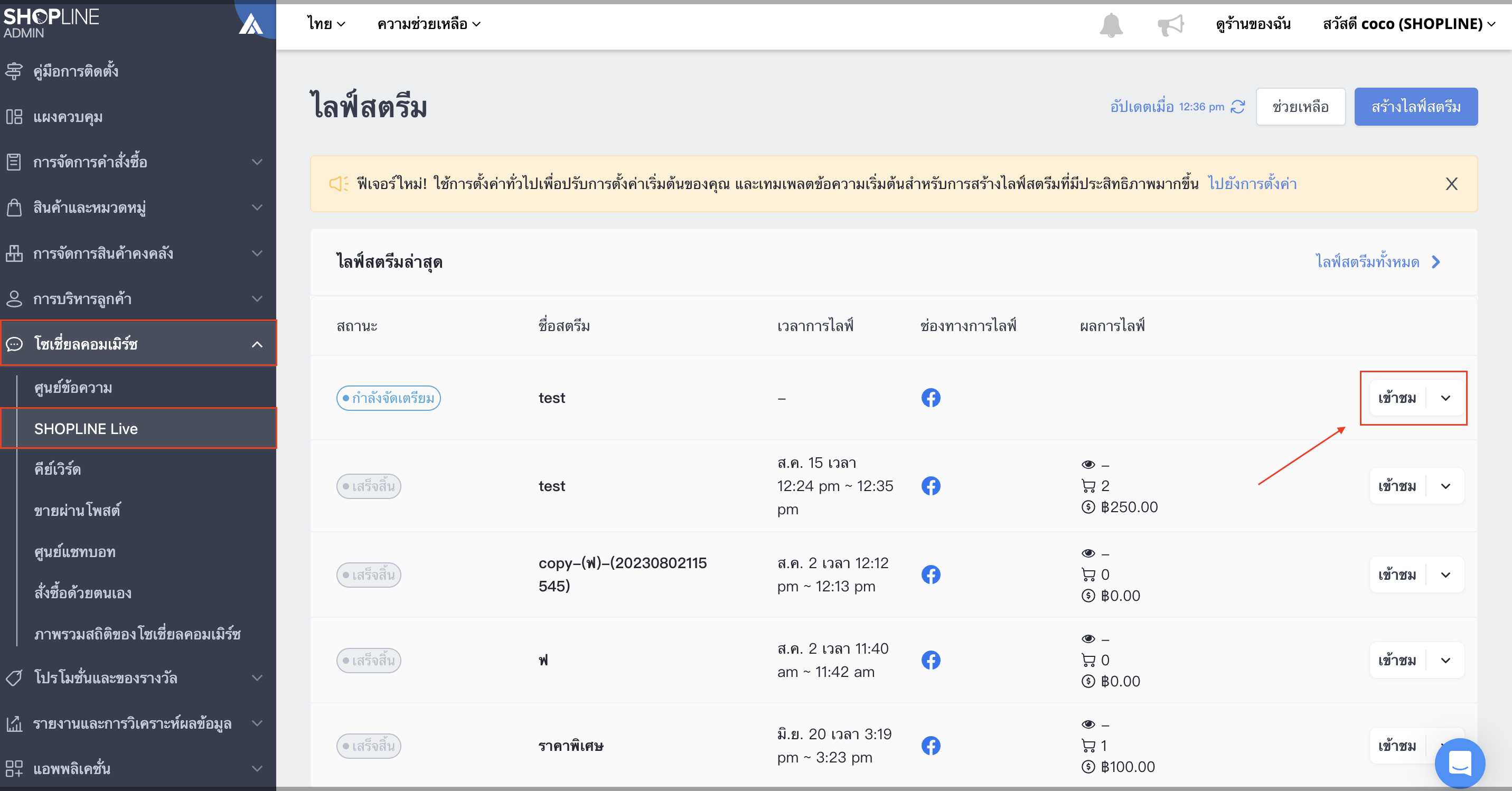Open the ไทย language dropdown
The height and width of the screenshot is (791, 1512).
coord(326,24)
